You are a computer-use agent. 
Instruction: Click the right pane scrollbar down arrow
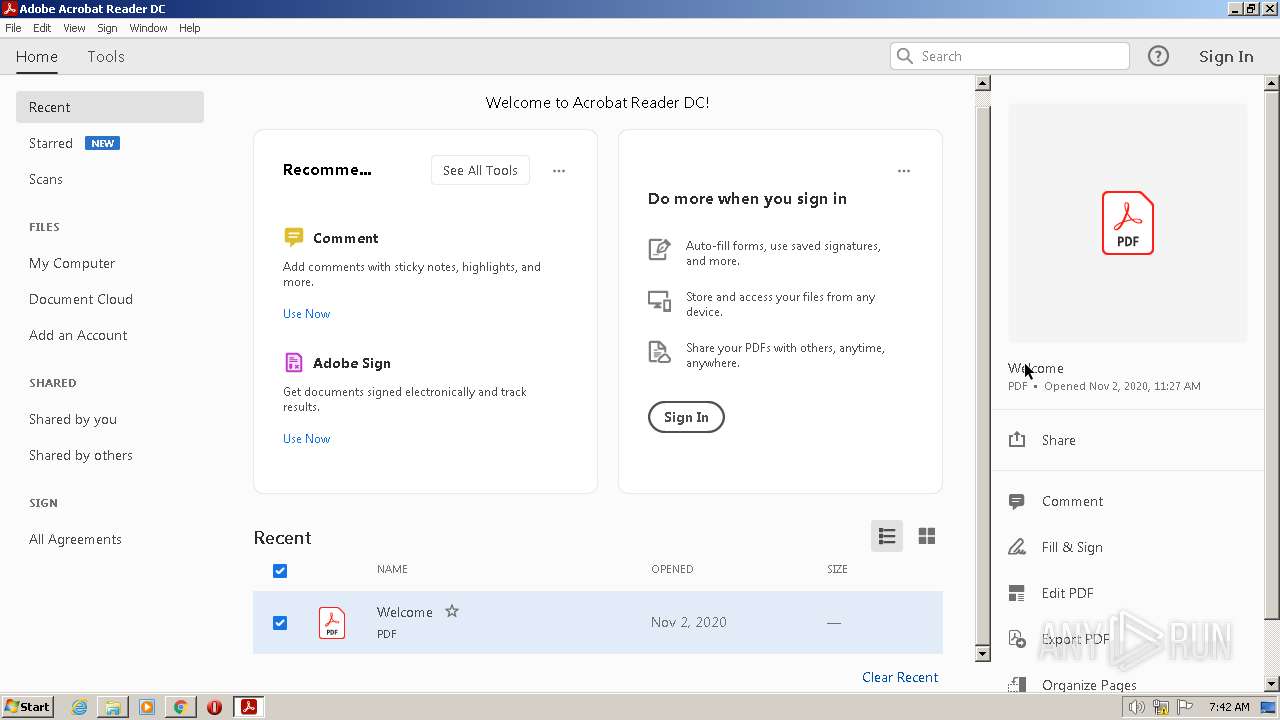[x=1272, y=685]
